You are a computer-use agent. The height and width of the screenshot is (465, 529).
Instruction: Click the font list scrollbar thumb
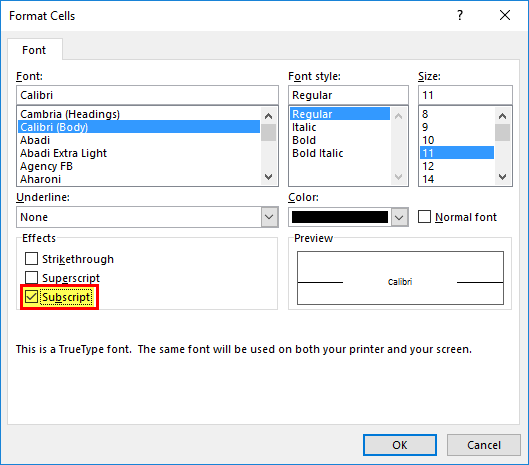coord(269,132)
